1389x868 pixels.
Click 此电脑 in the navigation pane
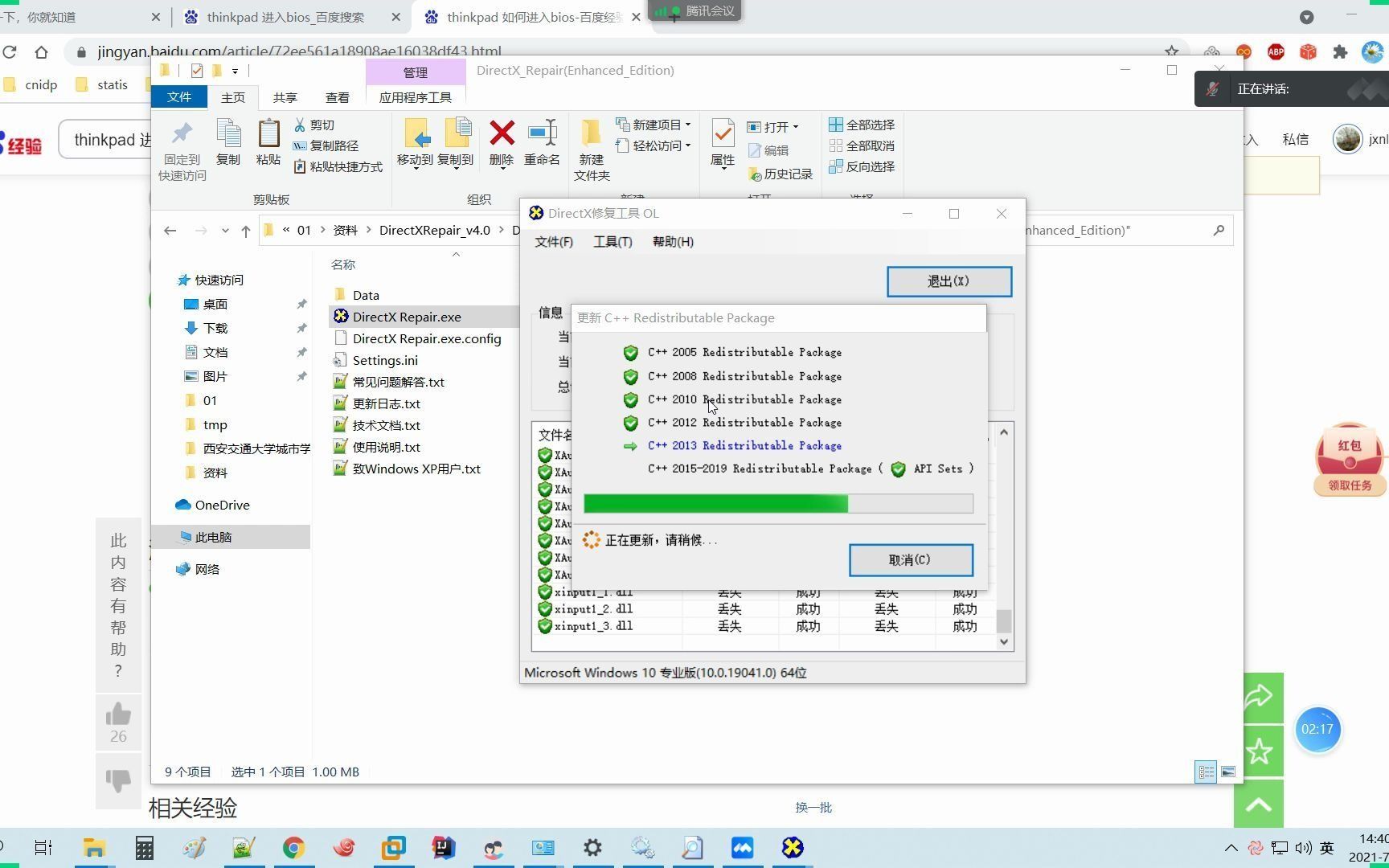coord(212,537)
